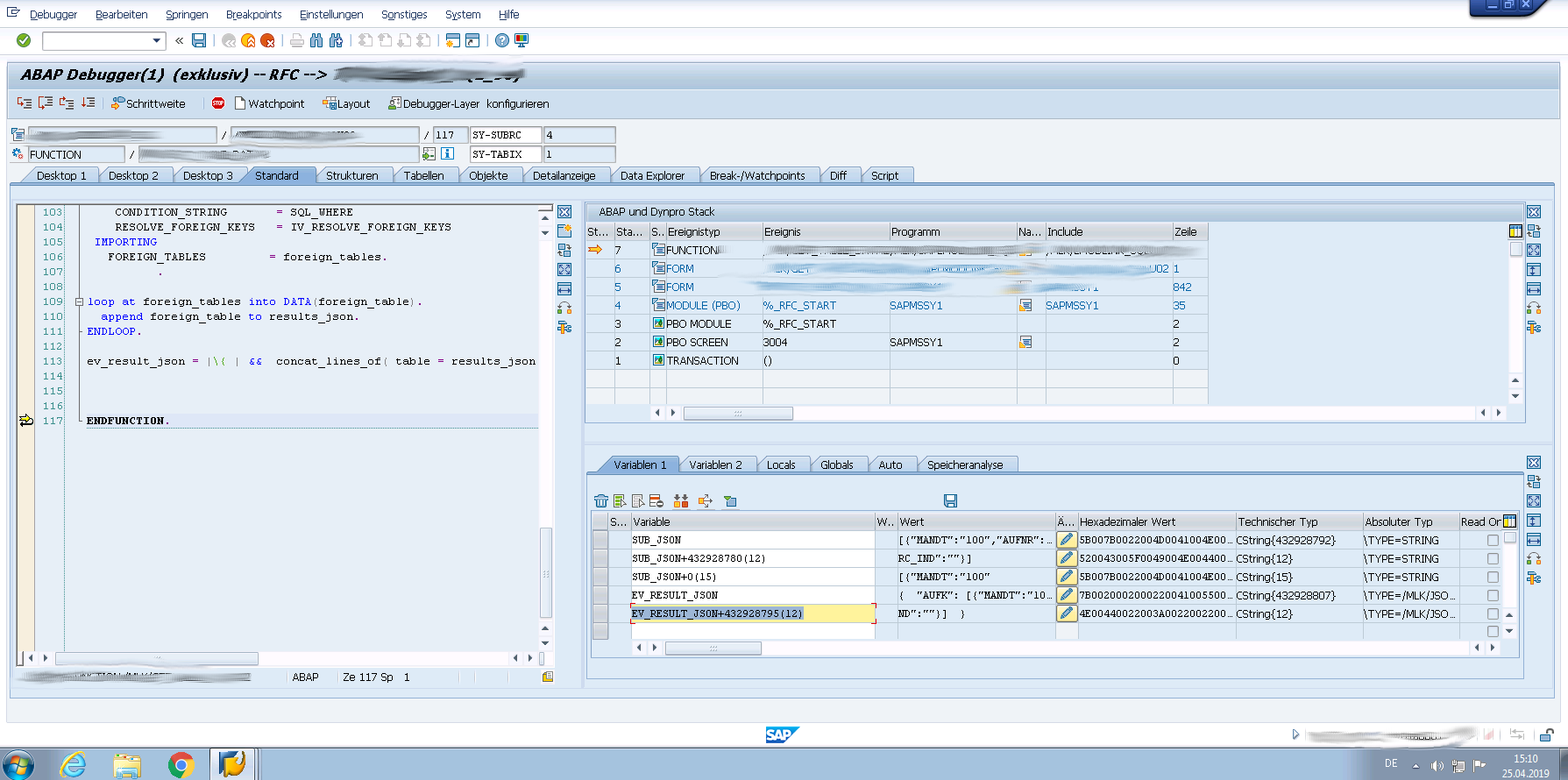Click the blue help question mark icon

(501, 40)
